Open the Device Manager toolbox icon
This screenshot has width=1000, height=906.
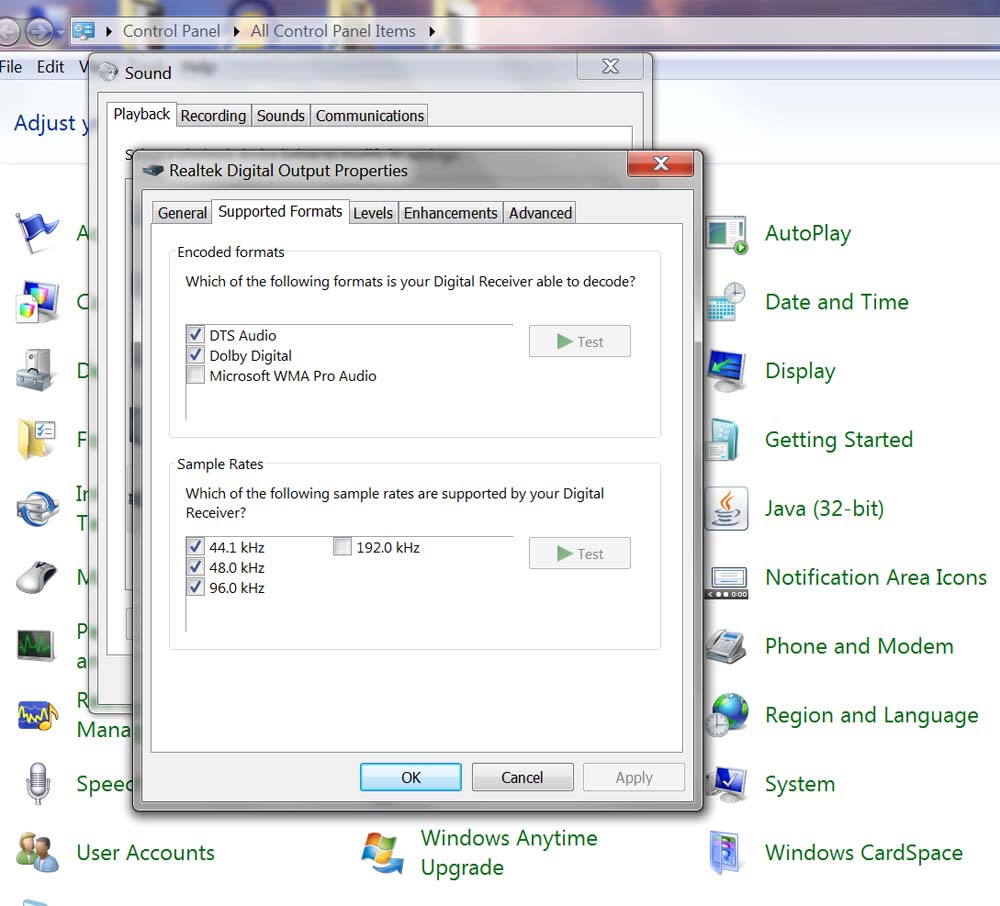37,370
